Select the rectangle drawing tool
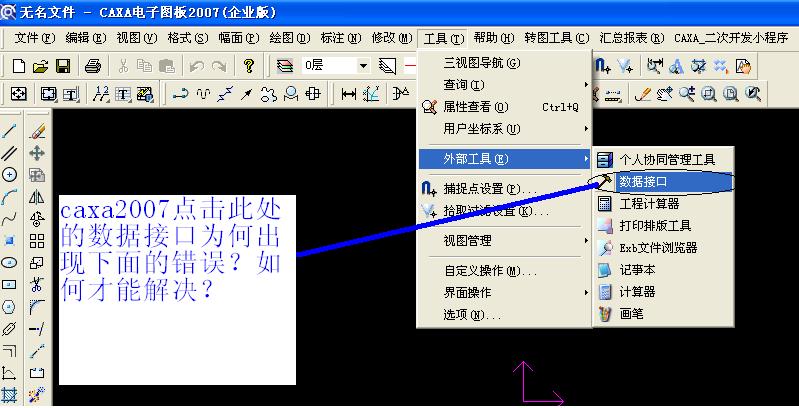The height and width of the screenshot is (408, 799). (x=9, y=285)
